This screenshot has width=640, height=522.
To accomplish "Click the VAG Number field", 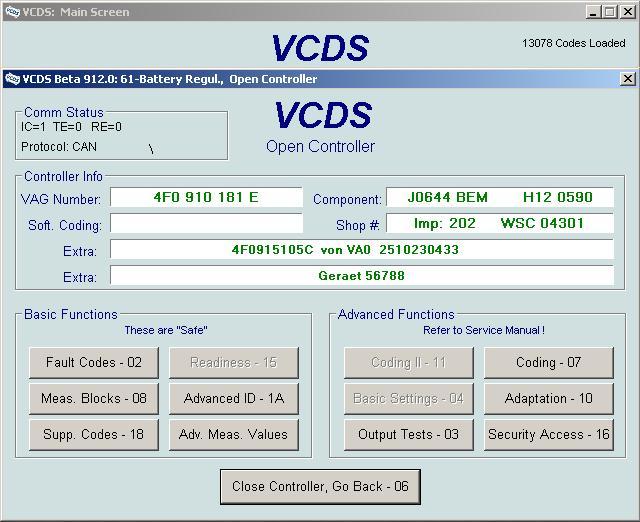I will (206, 198).
